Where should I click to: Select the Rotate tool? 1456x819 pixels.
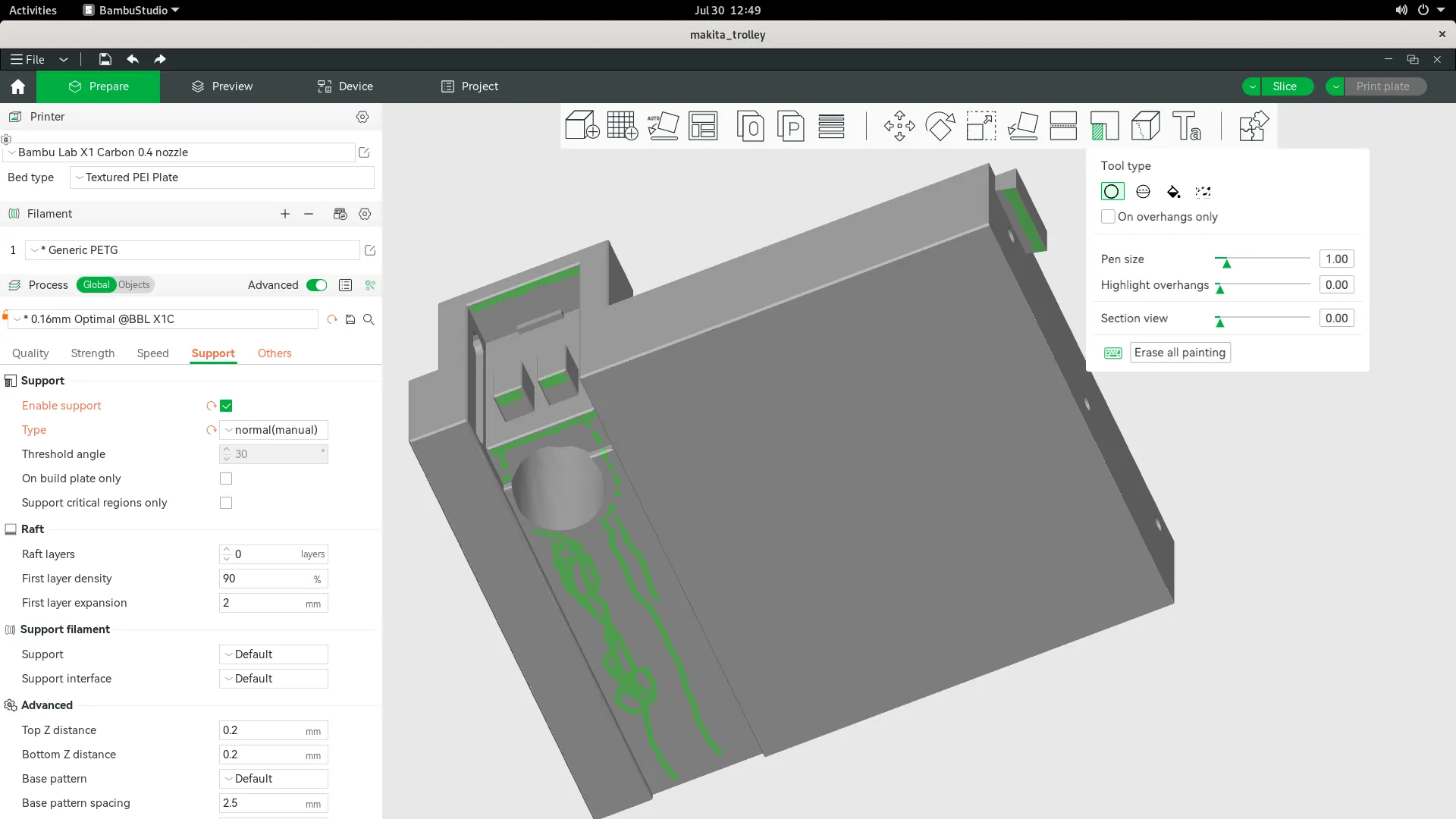pos(940,126)
